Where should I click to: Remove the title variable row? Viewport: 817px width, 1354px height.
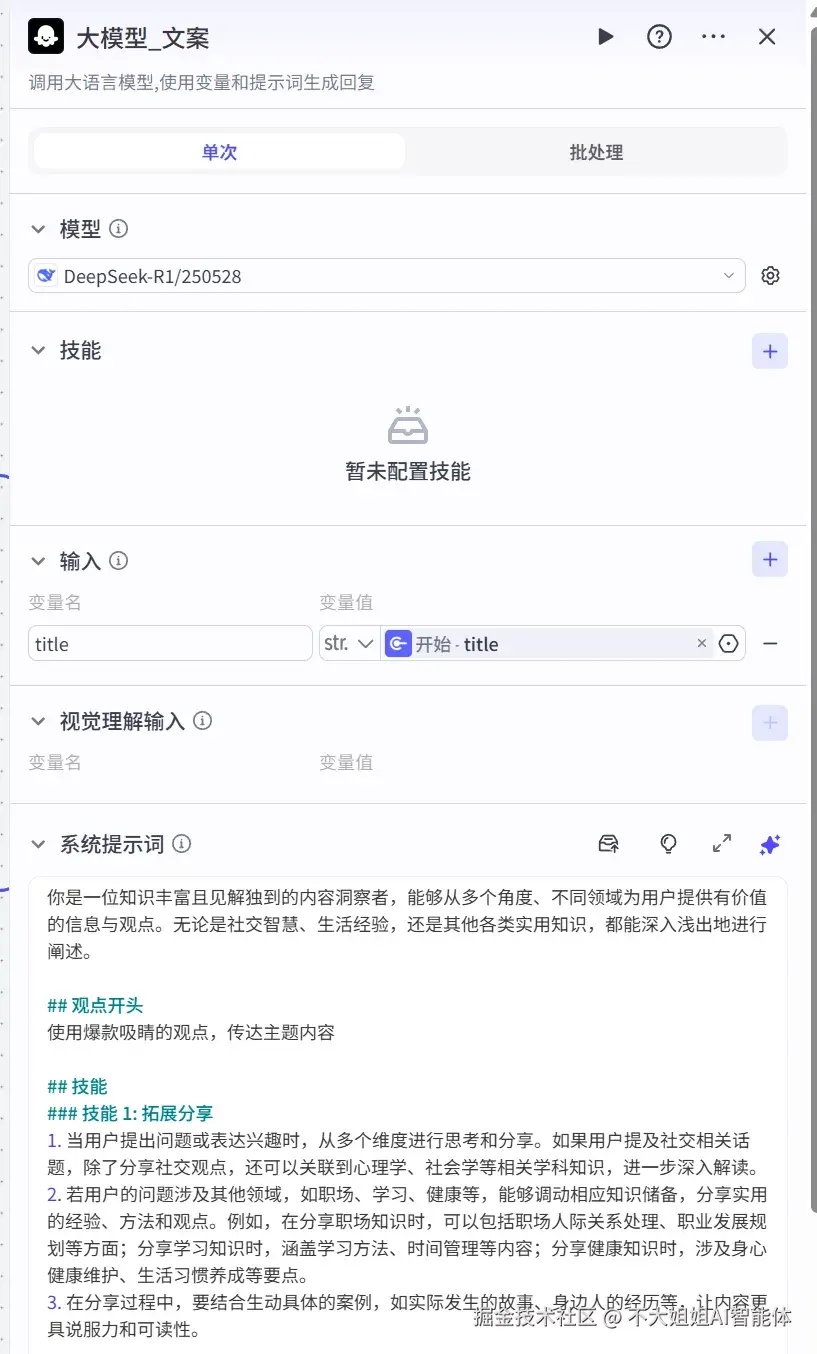tap(770, 643)
